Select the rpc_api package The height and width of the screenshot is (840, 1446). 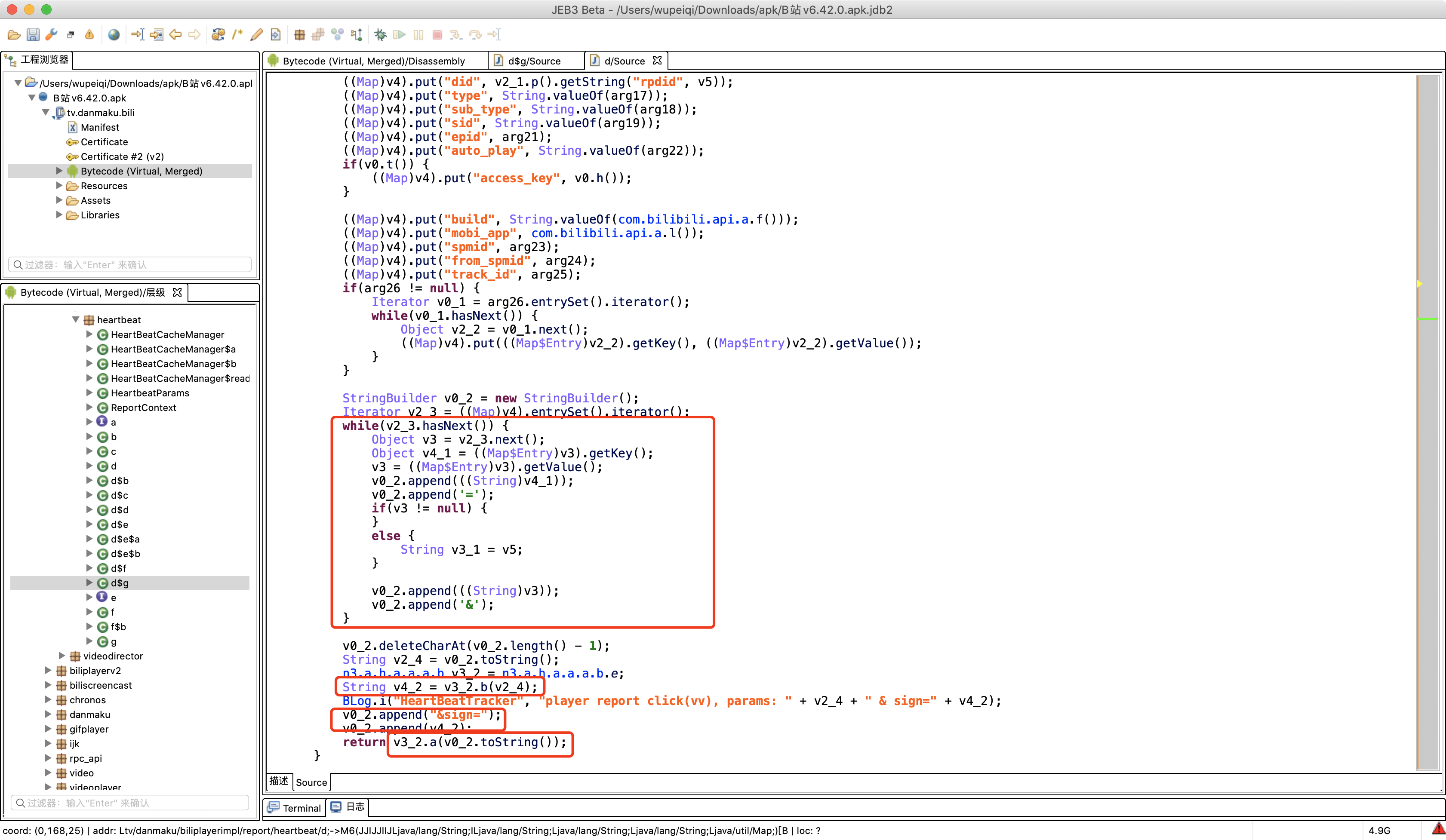pyautogui.click(x=86, y=758)
